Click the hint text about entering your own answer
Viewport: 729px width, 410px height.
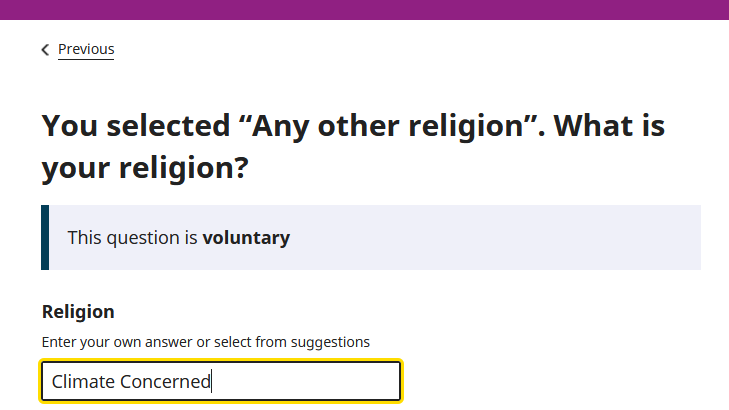205,342
